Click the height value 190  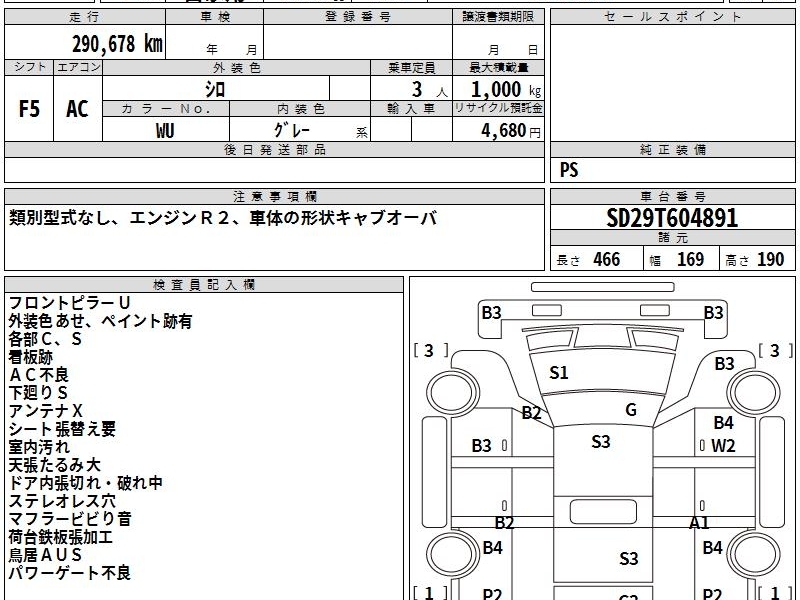(x=770, y=260)
